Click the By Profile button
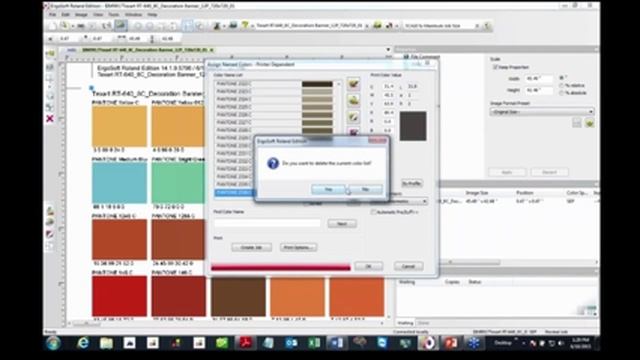 tap(411, 183)
